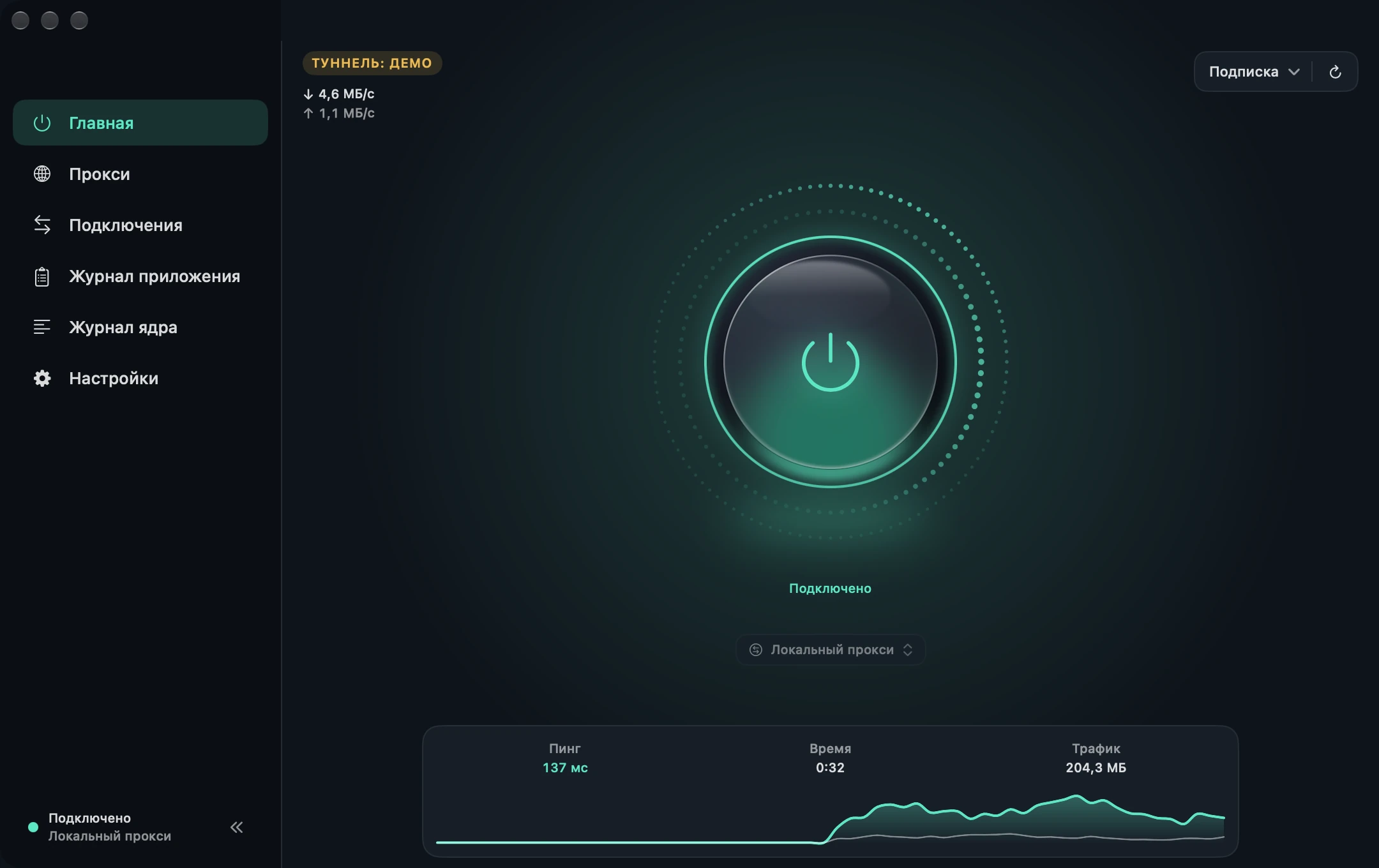This screenshot has width=1379, height=868.
Task: Click the Время label
Action: [830, 749]
